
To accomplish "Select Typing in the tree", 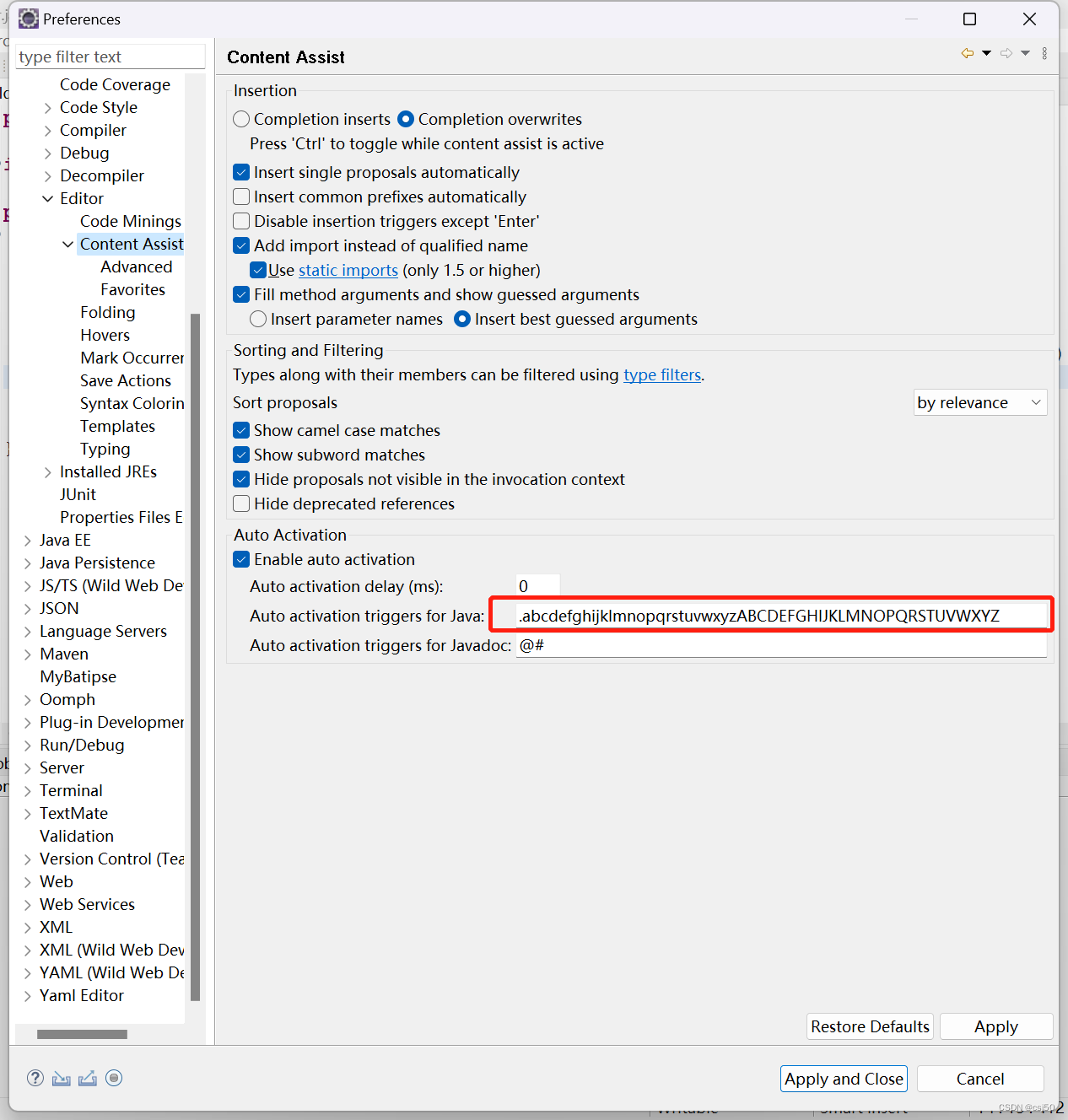I will coord(105,449).
